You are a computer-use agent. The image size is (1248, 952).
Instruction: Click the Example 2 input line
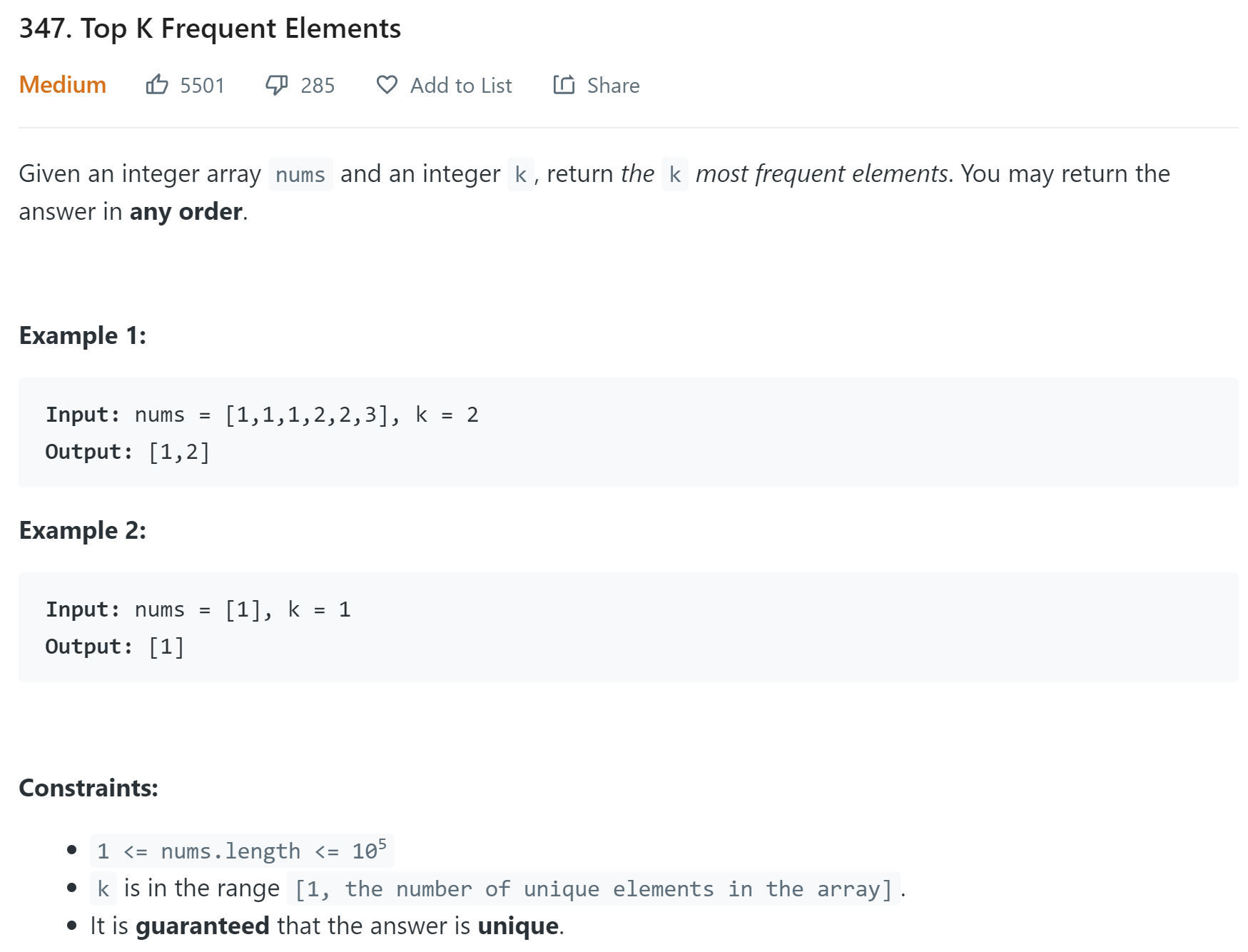click(198, 609)
